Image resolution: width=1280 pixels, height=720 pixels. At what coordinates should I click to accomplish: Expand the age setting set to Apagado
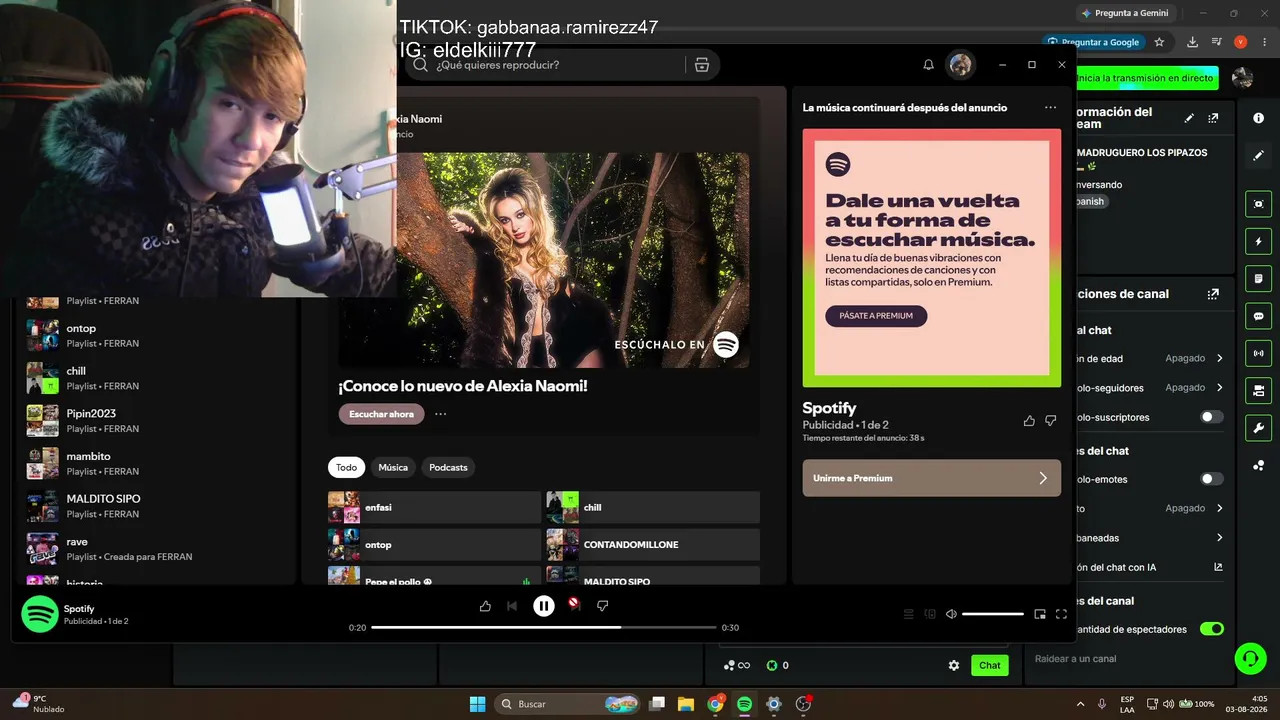click(x=1220, y=358)
